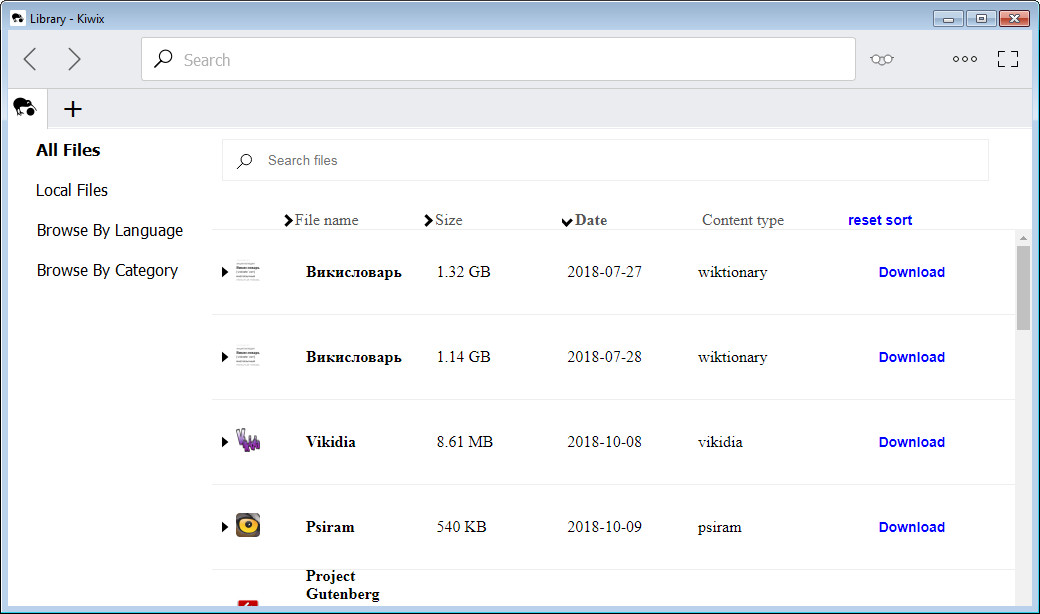
Task: Click the Project Gutenberg file name
Action: point(342,584)
